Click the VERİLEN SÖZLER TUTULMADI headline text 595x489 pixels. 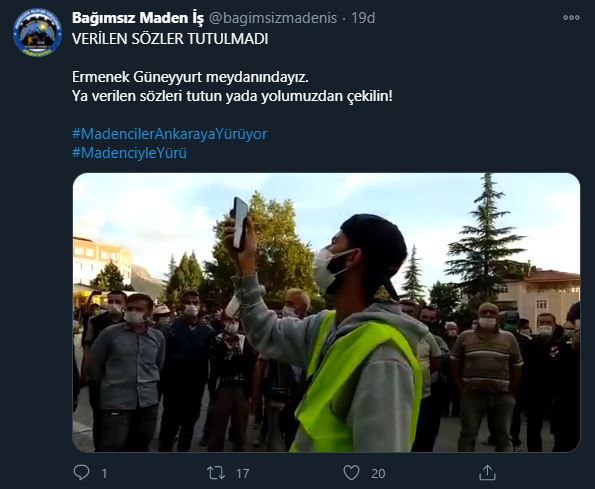pyautogui.click(x=170, y=39)
